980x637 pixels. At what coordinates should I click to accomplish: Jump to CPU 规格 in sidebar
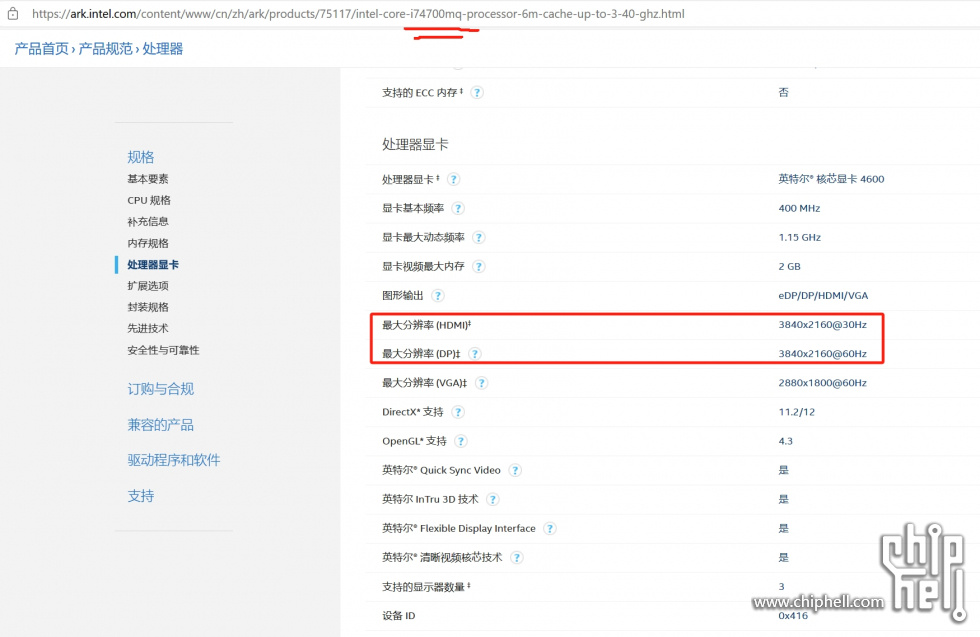(149, 200)
